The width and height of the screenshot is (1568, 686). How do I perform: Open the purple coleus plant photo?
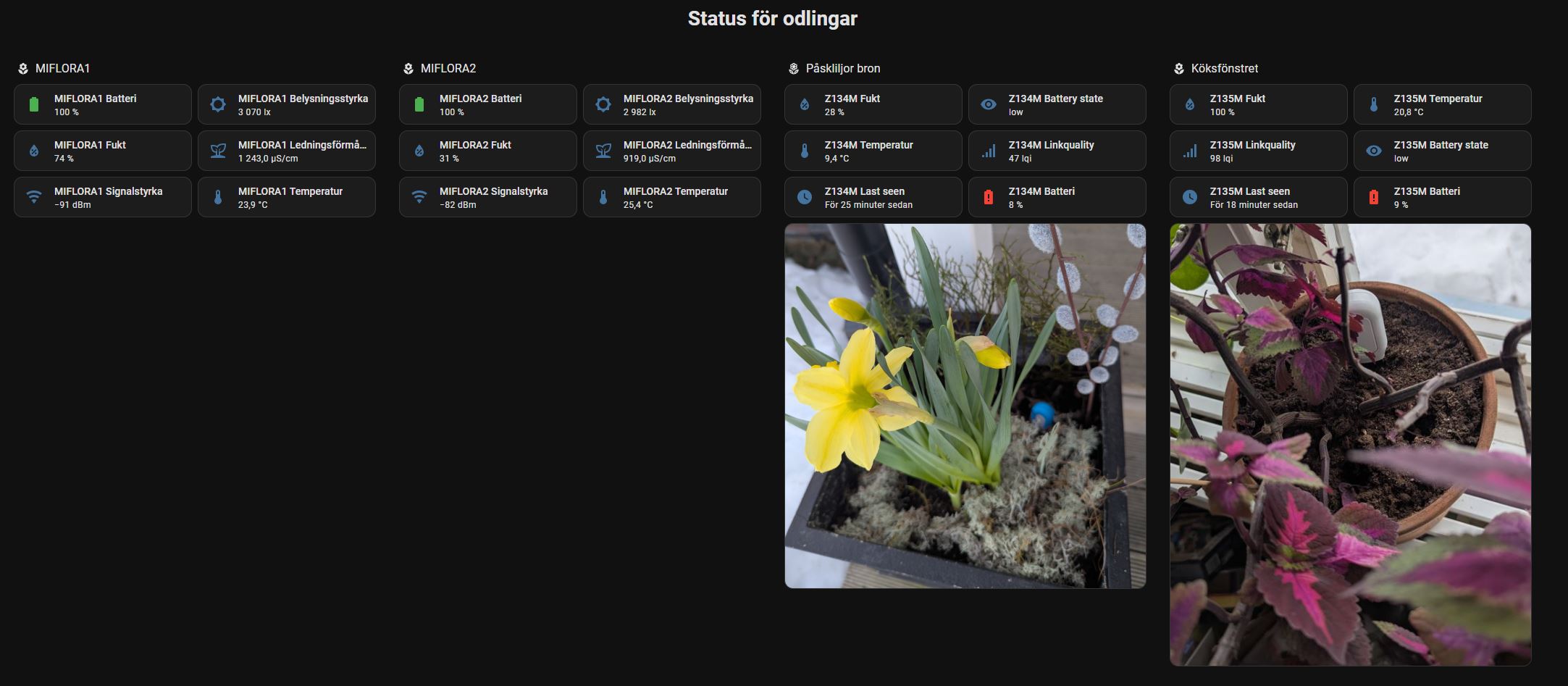pos(1351,445)
